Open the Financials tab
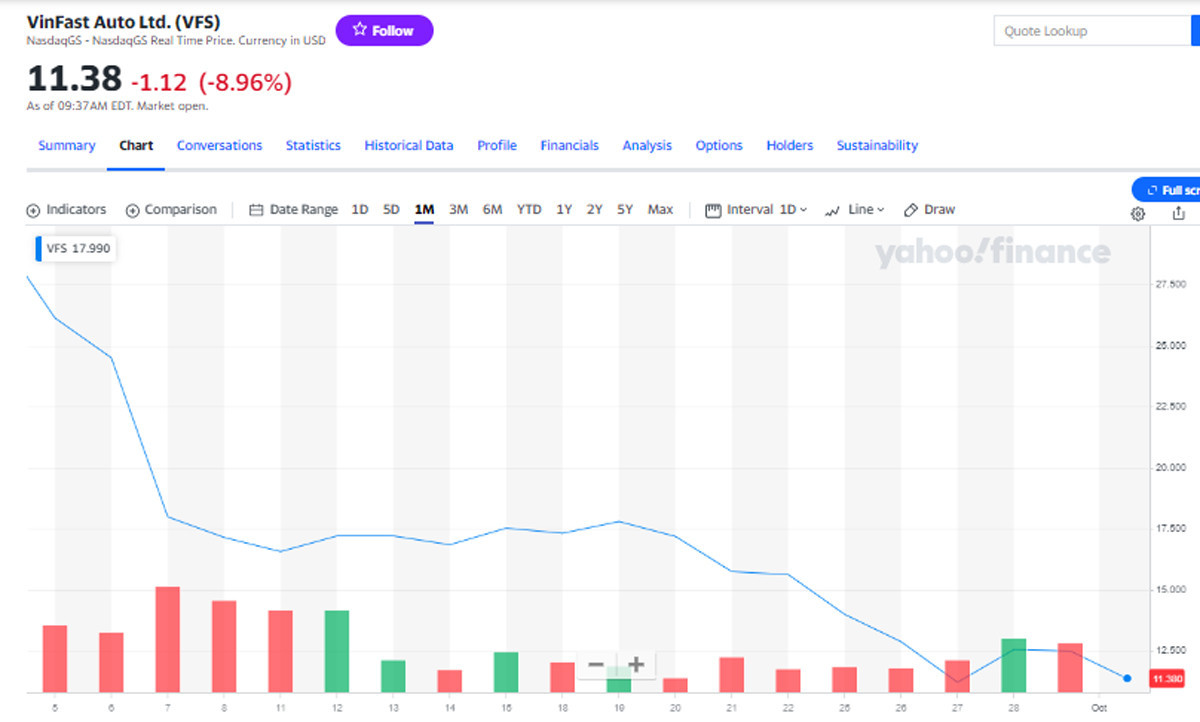This screenshot has width=1200, height=722. (x=569, y=146)
